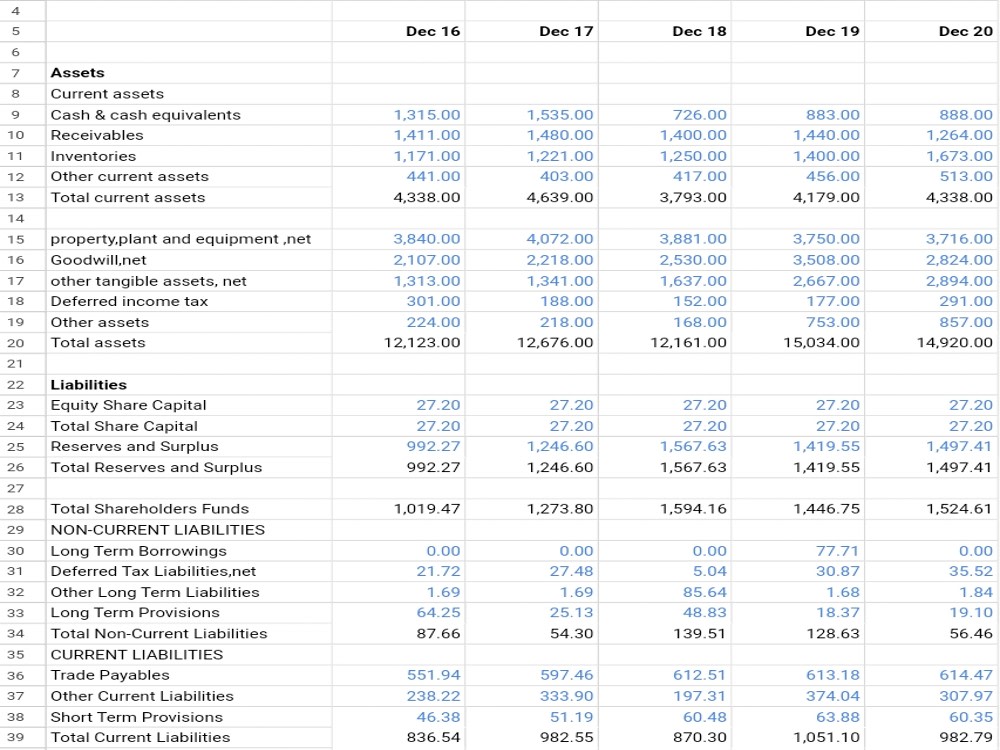Click Dec 18 cash value 726.00

click(700, 115)
